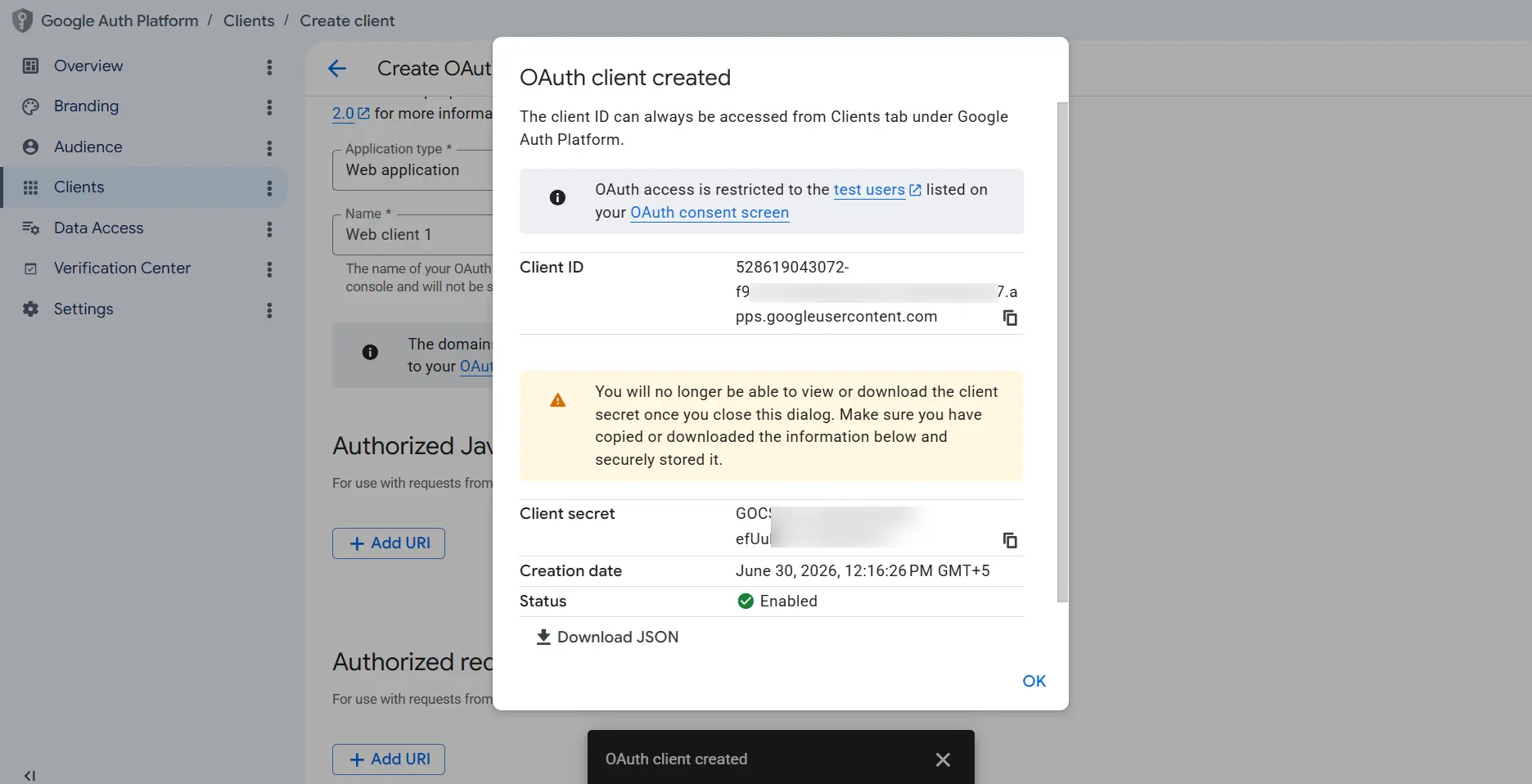Open the Branding page

[86, 106]
